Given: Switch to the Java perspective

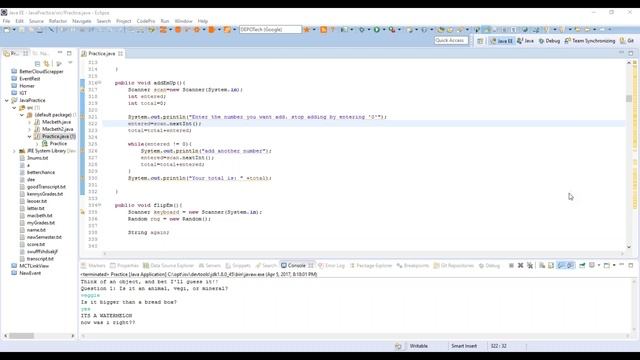Looking at the screenshot, I should [x=525, y=41].
